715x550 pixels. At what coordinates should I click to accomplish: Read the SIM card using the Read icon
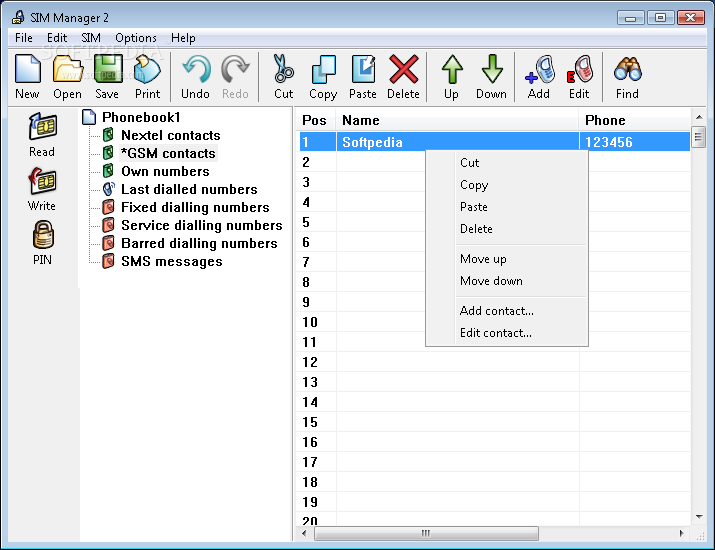point(42,126)
